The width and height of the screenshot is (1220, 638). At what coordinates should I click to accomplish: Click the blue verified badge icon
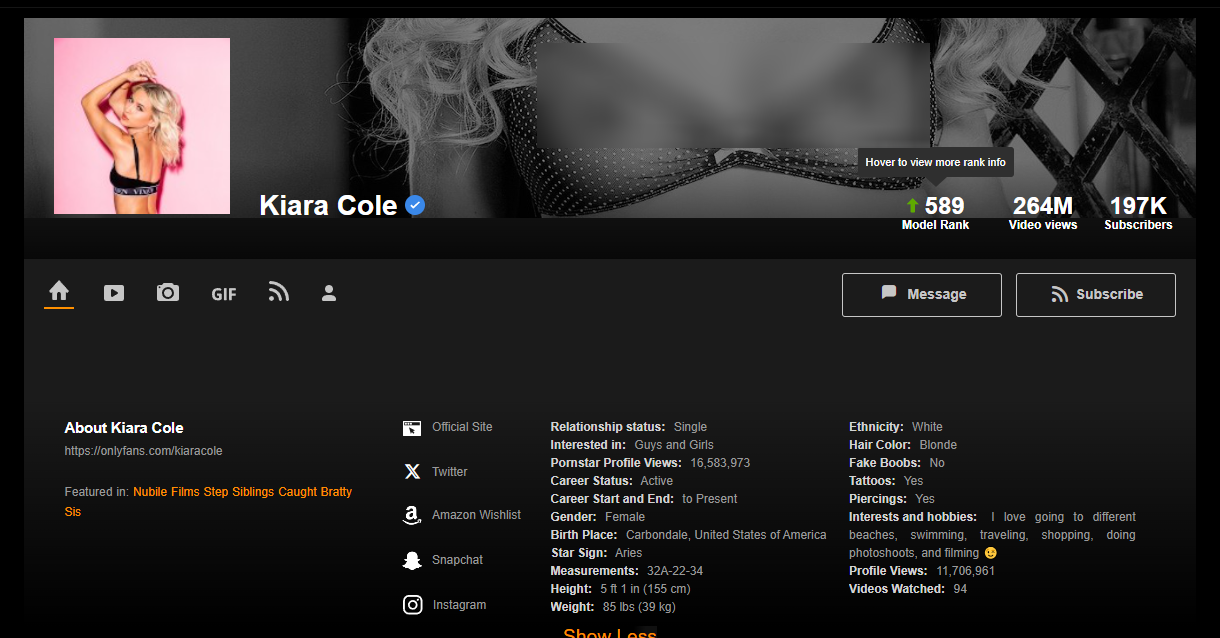(x=415, y=206)
